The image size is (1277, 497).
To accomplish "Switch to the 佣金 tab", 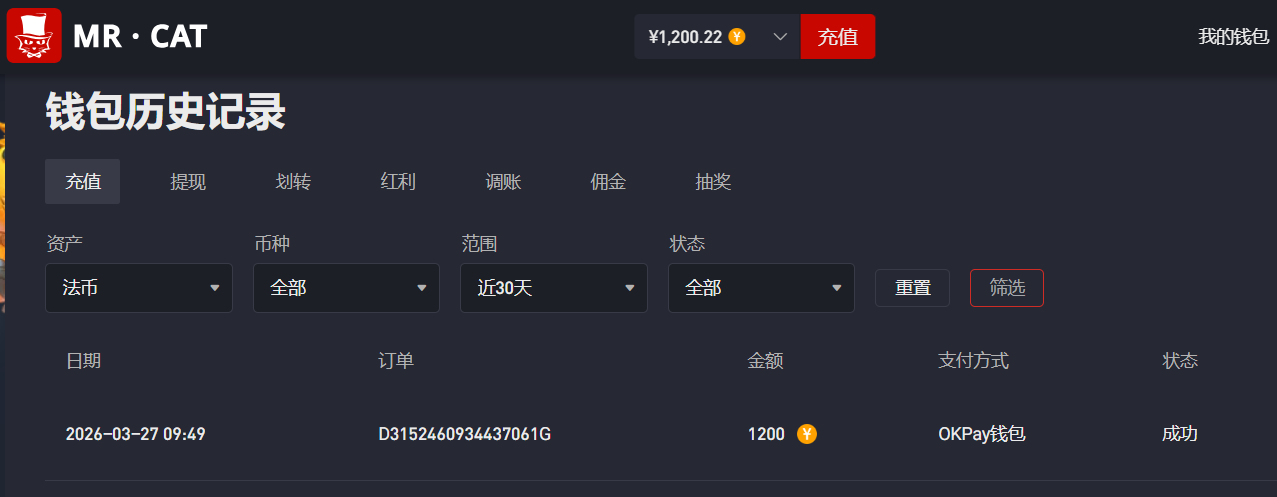I will tap(608, 182).
